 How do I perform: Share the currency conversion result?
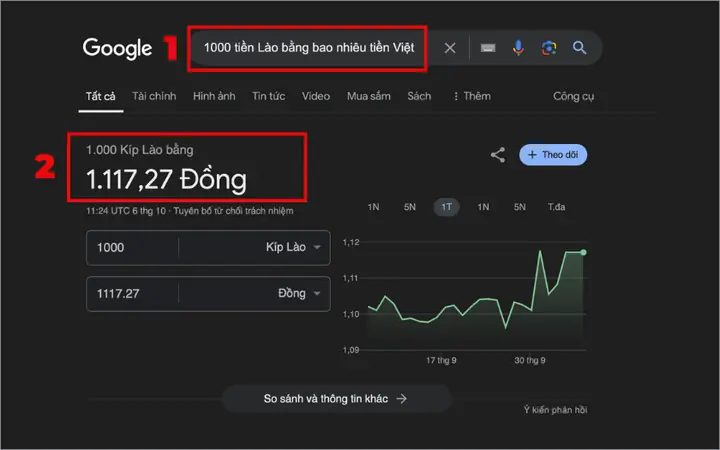coord(498,155)
